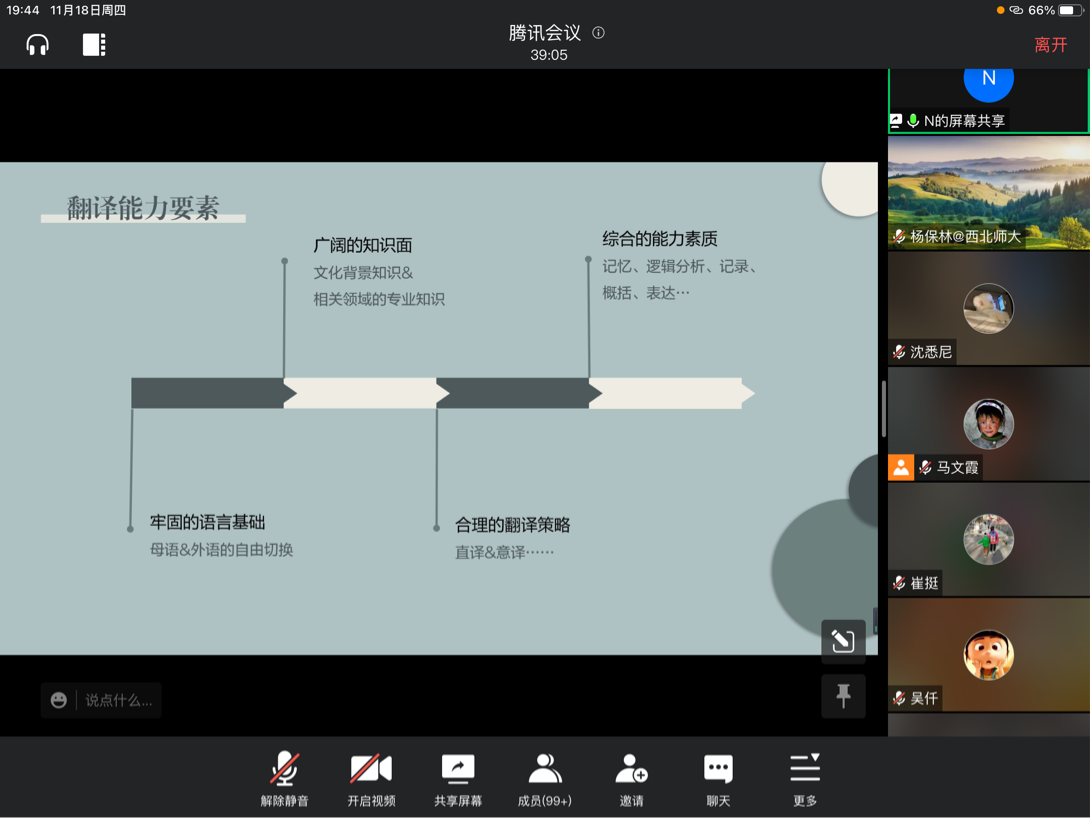Toggle the participant sidebar layout icon
1090x818 pixels.
(94, 45)
